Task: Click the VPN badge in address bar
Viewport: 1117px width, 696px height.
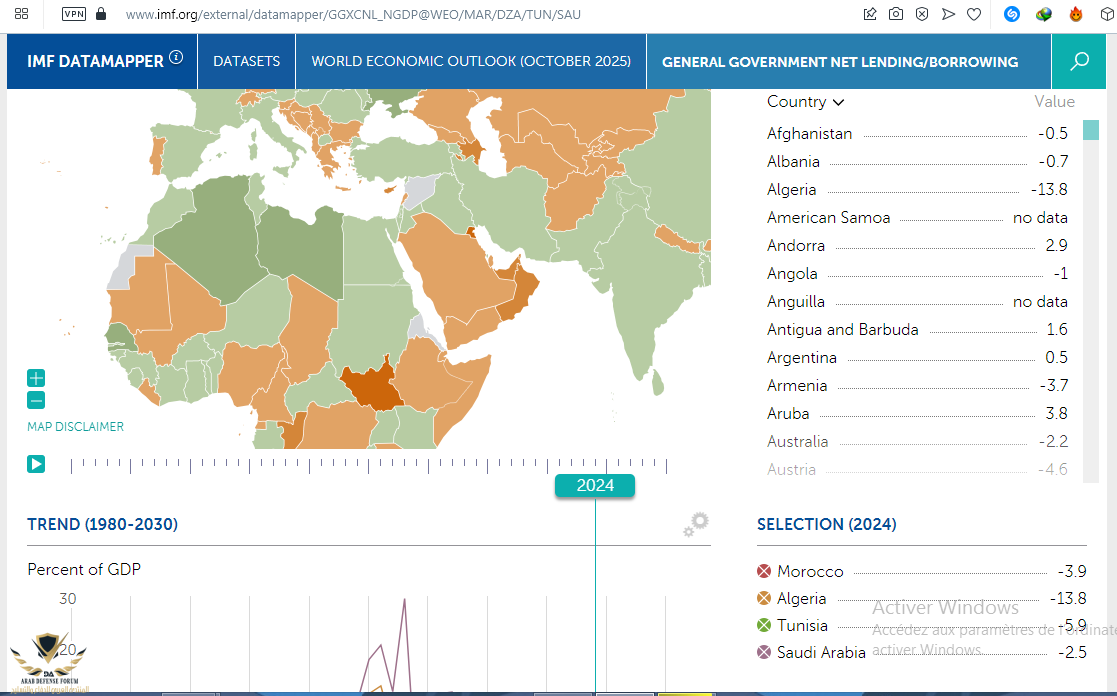Action: pyautogui.click(x=74, y=14)
